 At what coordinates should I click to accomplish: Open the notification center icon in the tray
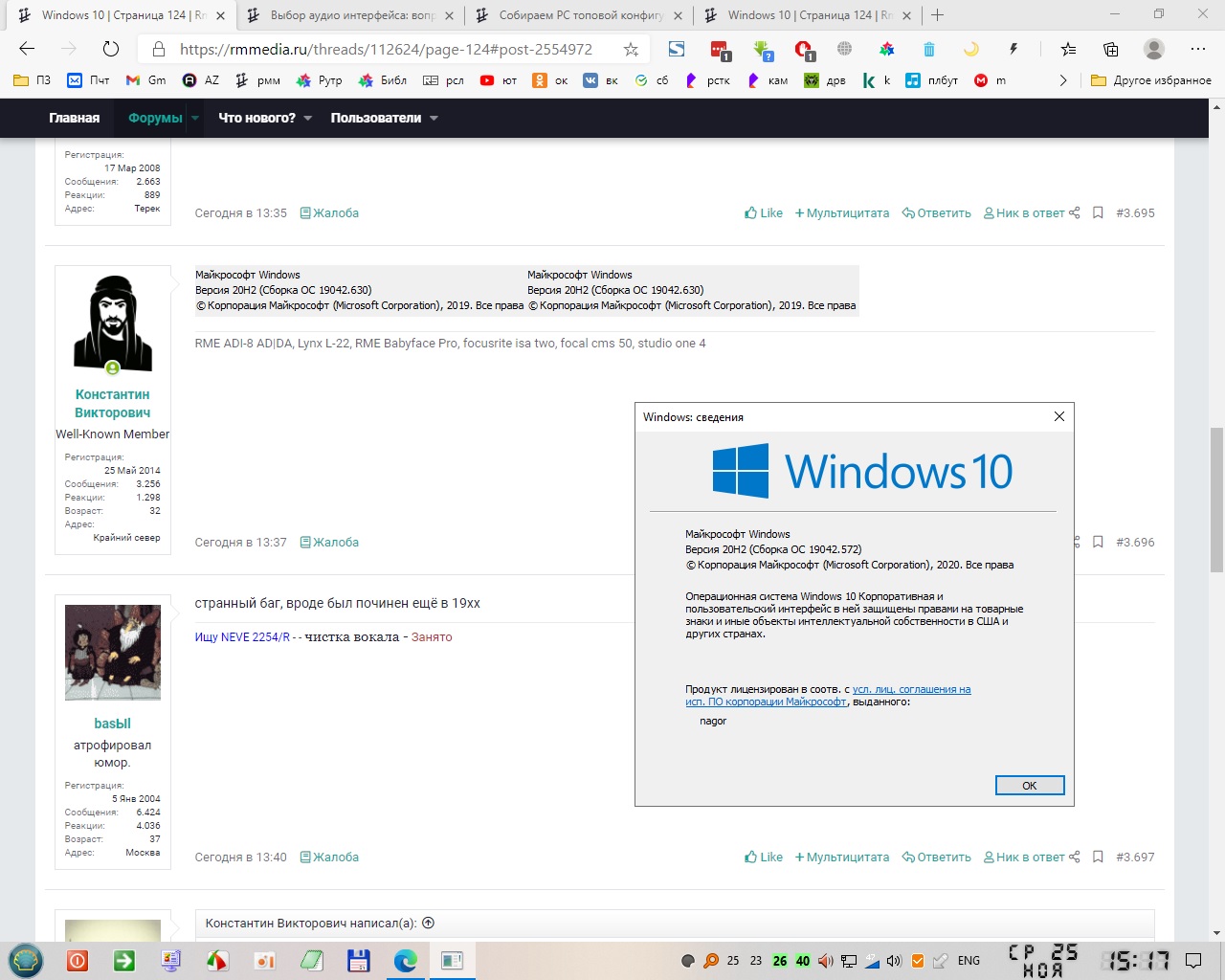coord(1193,960)
